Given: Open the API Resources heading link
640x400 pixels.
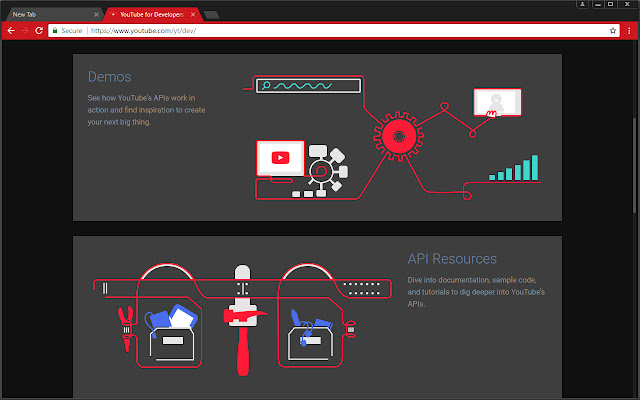Looking at the screenshot, I should (452, 259).
